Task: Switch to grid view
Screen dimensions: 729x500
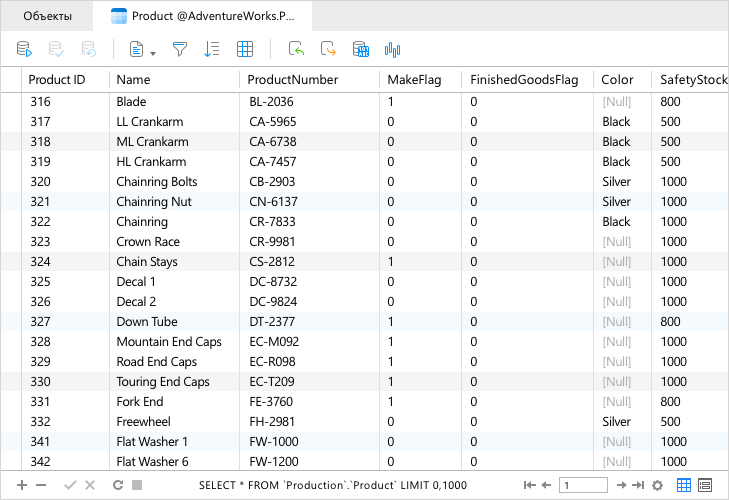Action: (x=683, y=485)
